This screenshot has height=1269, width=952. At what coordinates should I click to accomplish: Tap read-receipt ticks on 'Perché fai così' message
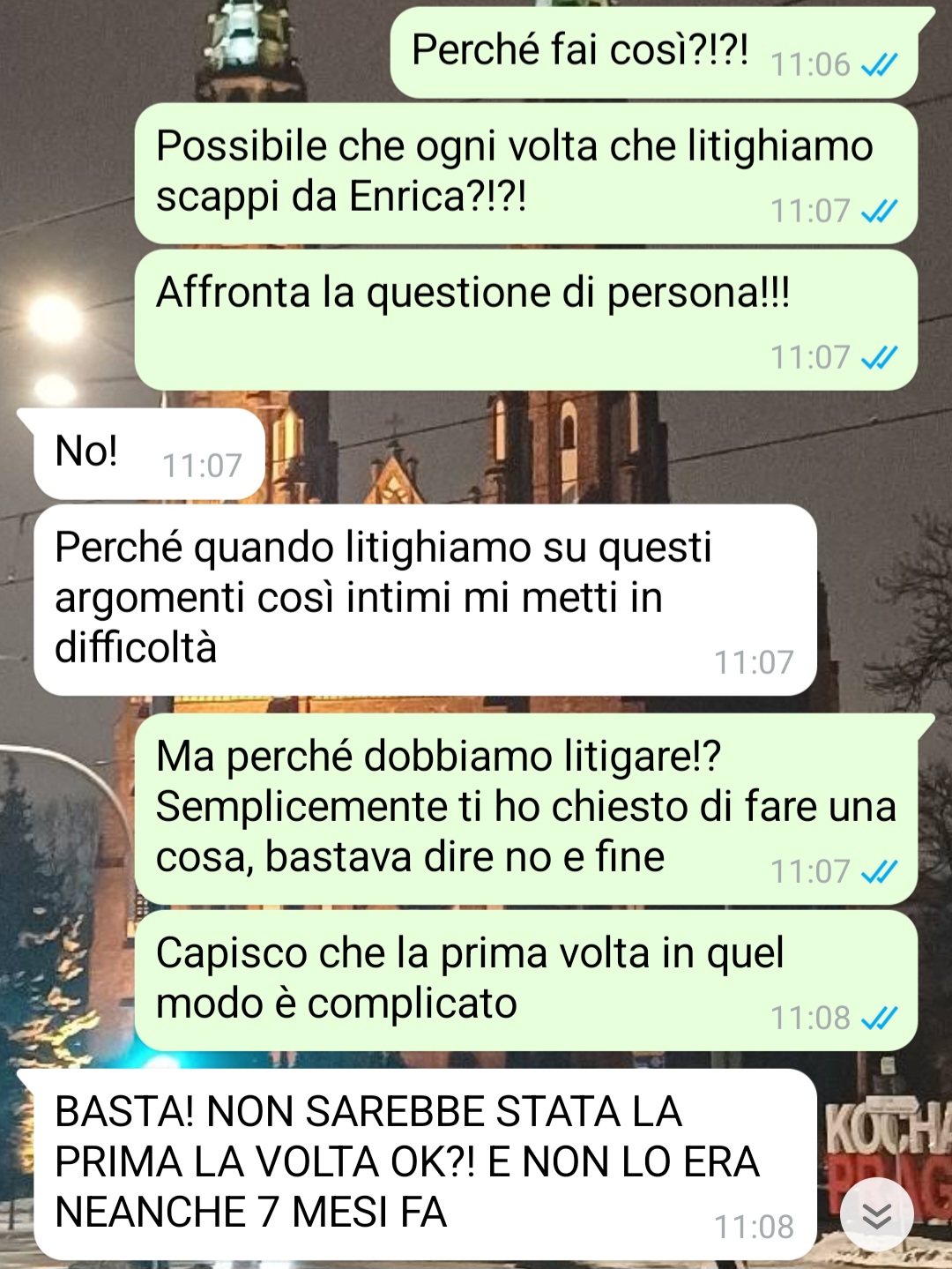coord(879,64)
